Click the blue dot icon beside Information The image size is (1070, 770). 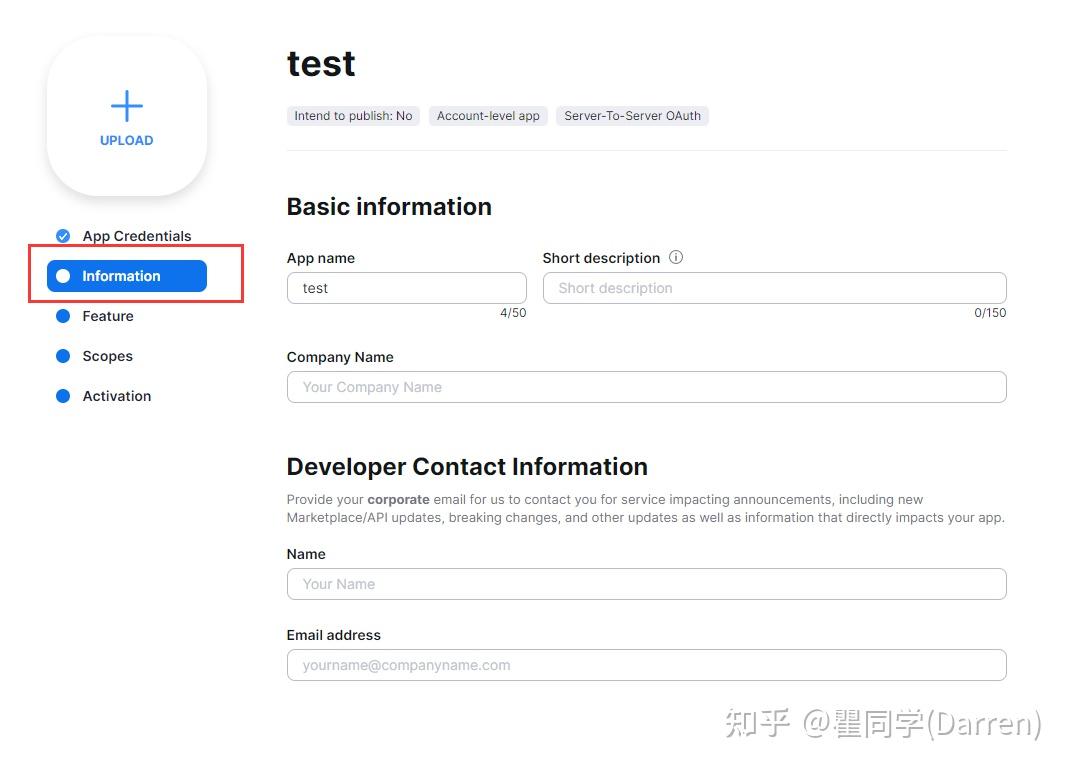(65, 276)
